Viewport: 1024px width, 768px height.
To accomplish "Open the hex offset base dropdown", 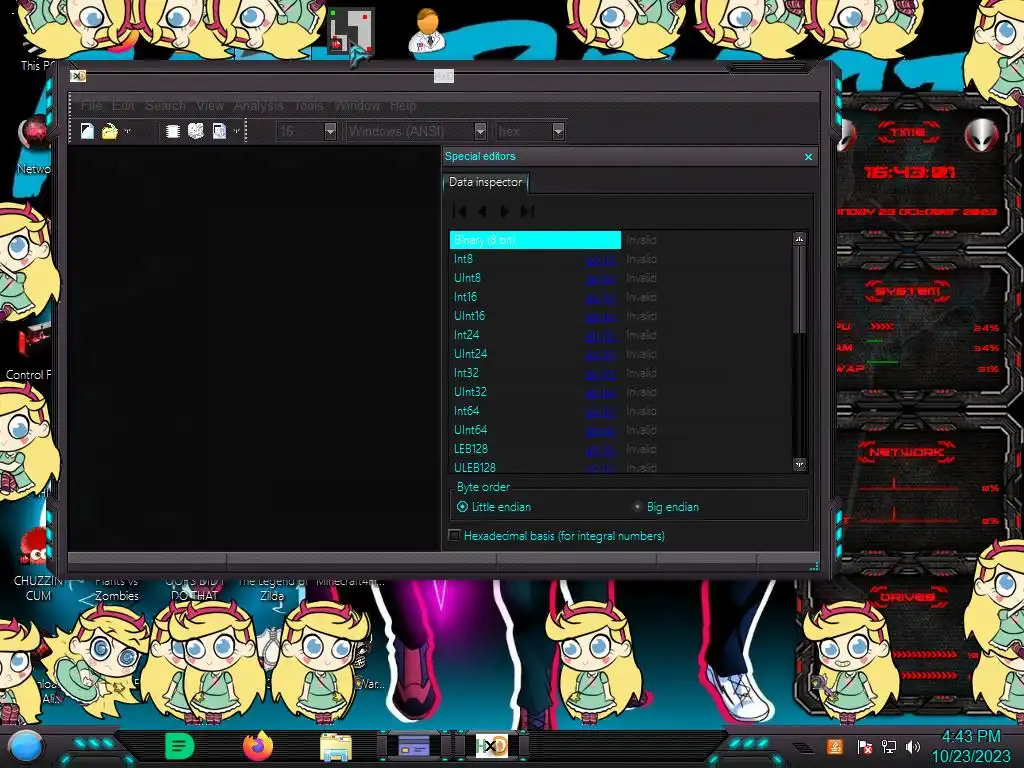I will point(558,131).
